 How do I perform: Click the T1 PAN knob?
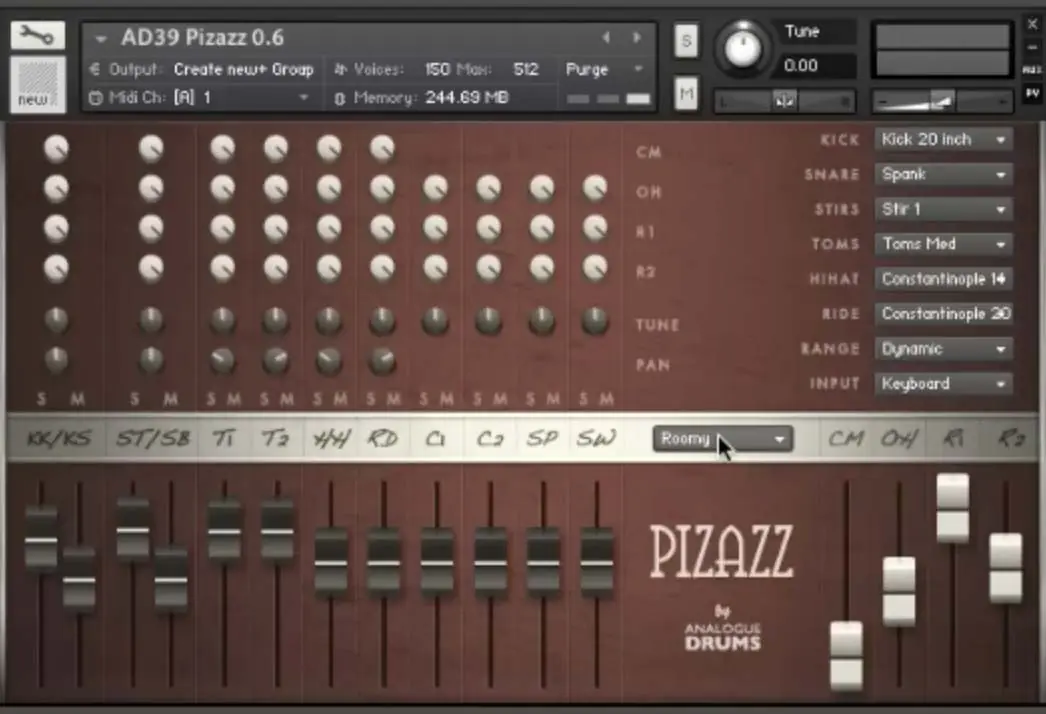[x=223, y=360]
